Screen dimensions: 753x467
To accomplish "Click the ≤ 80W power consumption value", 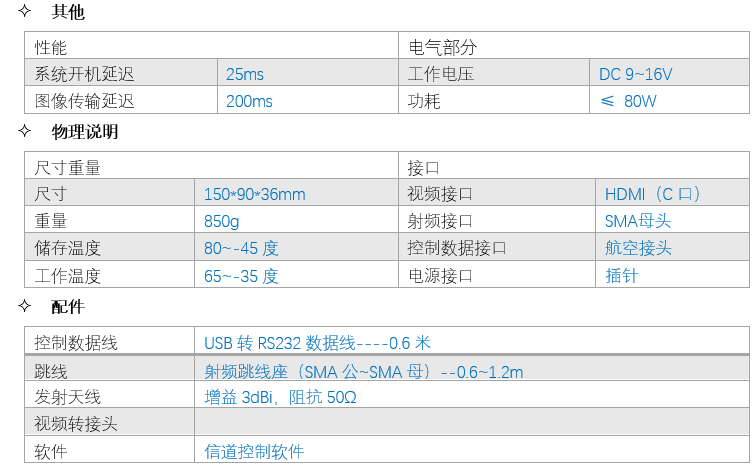I will point(628,101).
